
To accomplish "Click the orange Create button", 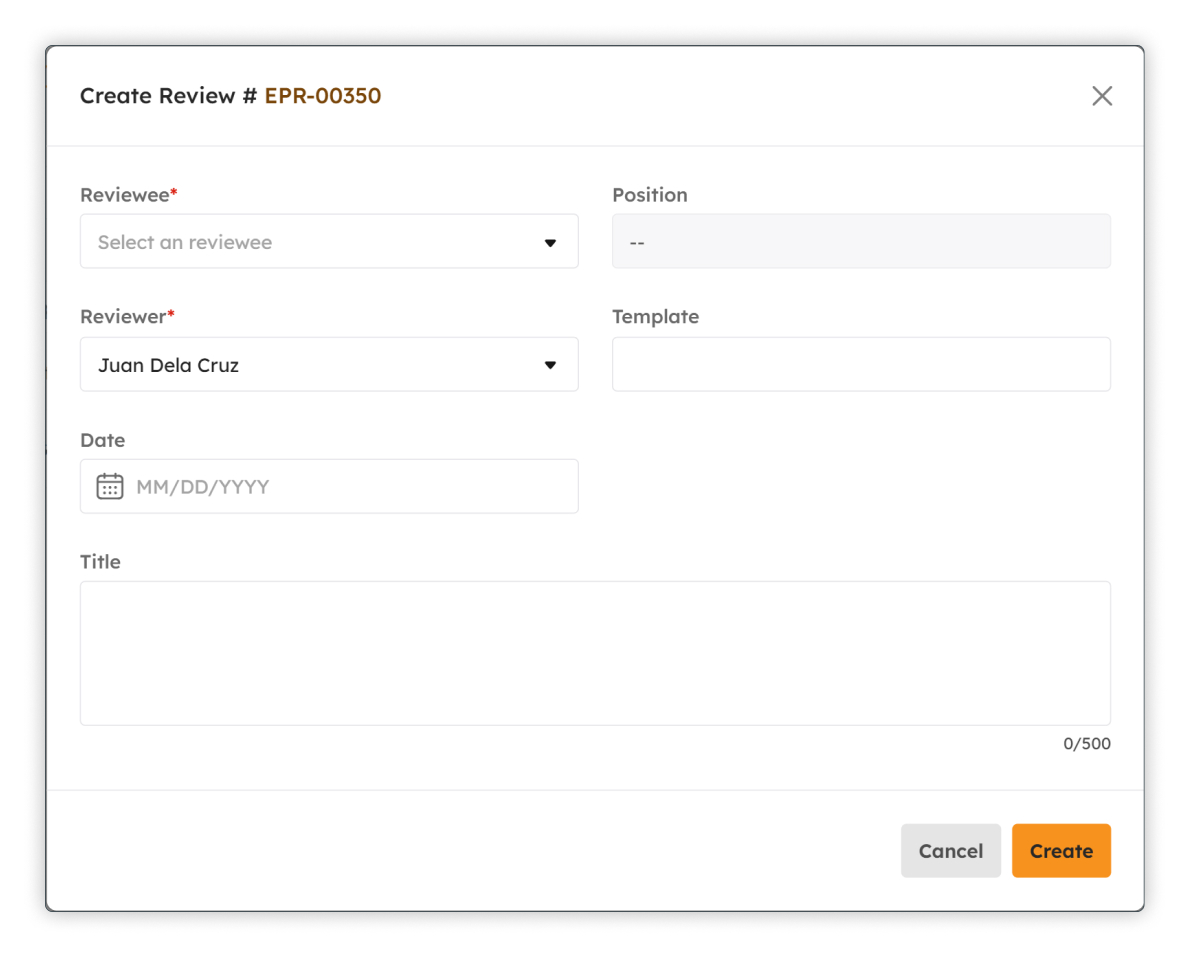I will (x=1061, y=851).
